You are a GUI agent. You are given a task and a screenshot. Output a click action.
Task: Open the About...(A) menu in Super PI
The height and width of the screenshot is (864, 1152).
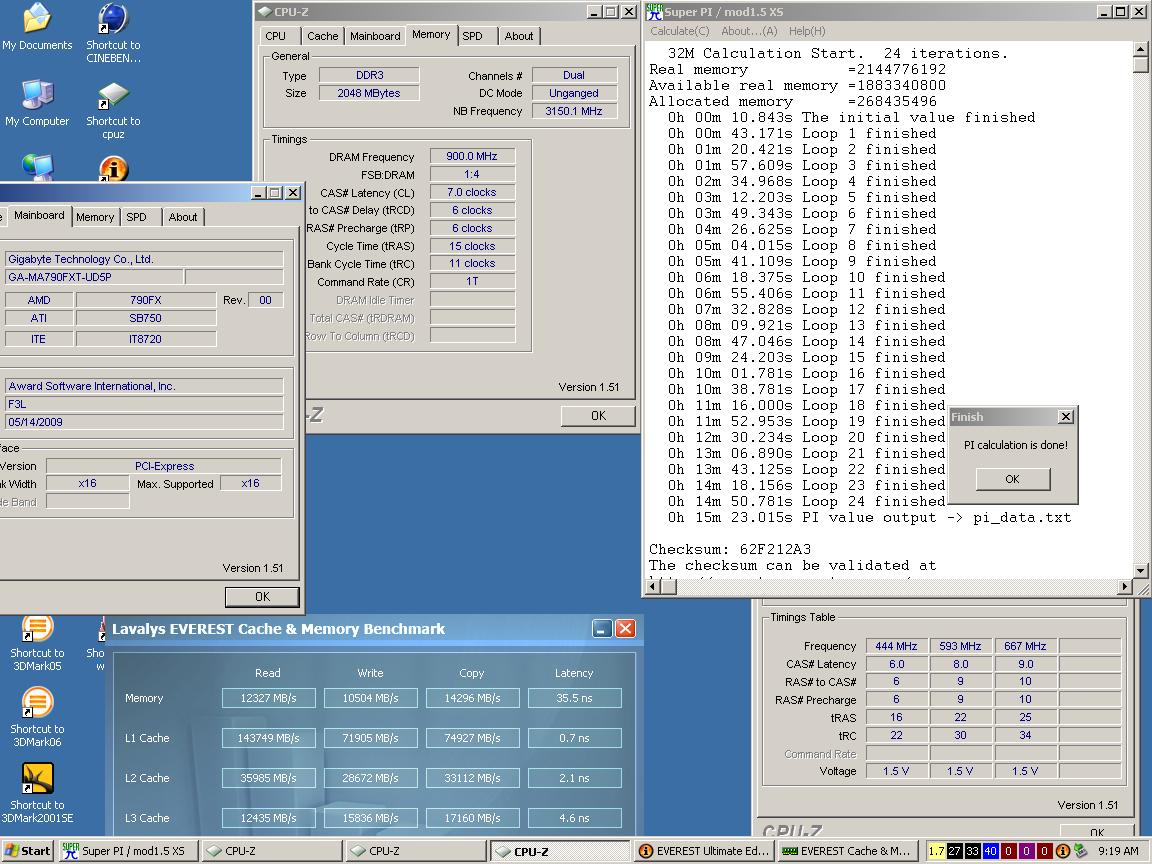tap(749, 31)
